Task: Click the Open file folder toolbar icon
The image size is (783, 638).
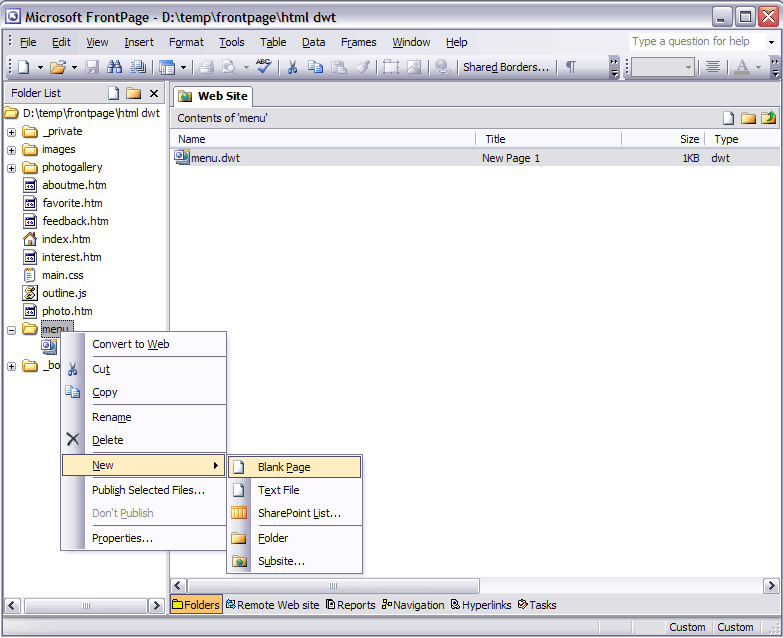Action: [x=58, y=67]
